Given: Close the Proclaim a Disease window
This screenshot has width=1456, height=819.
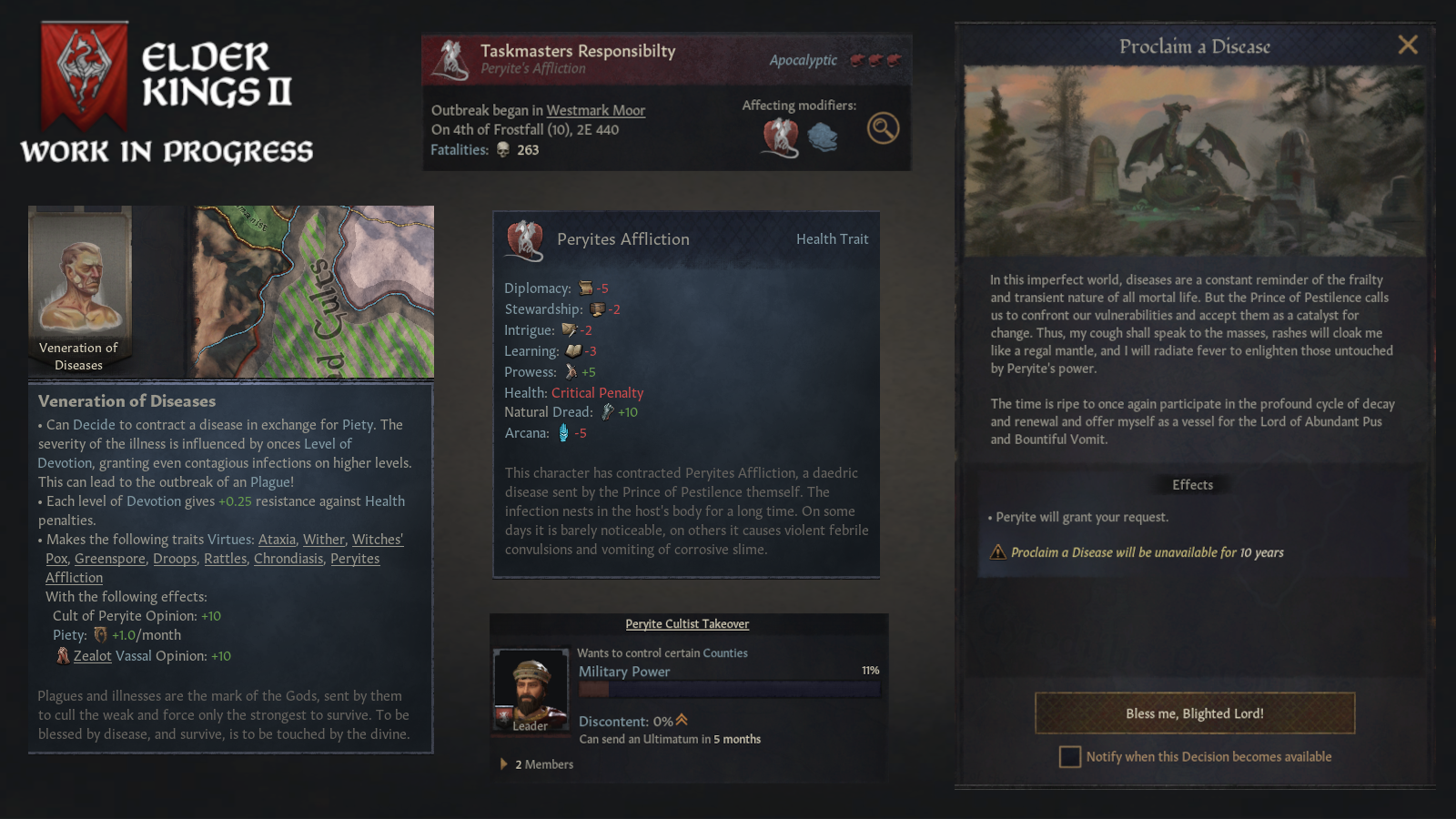Looking at the screenshot, I should point(1408,45).
